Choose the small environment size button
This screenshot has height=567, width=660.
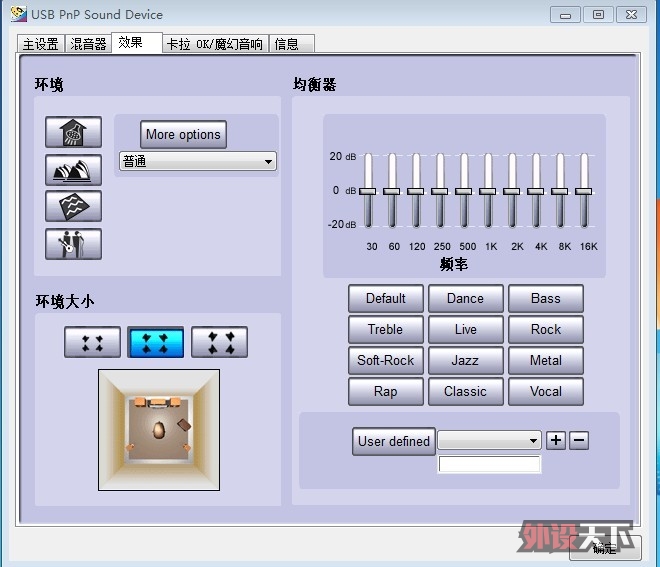[x=92, y=343]
